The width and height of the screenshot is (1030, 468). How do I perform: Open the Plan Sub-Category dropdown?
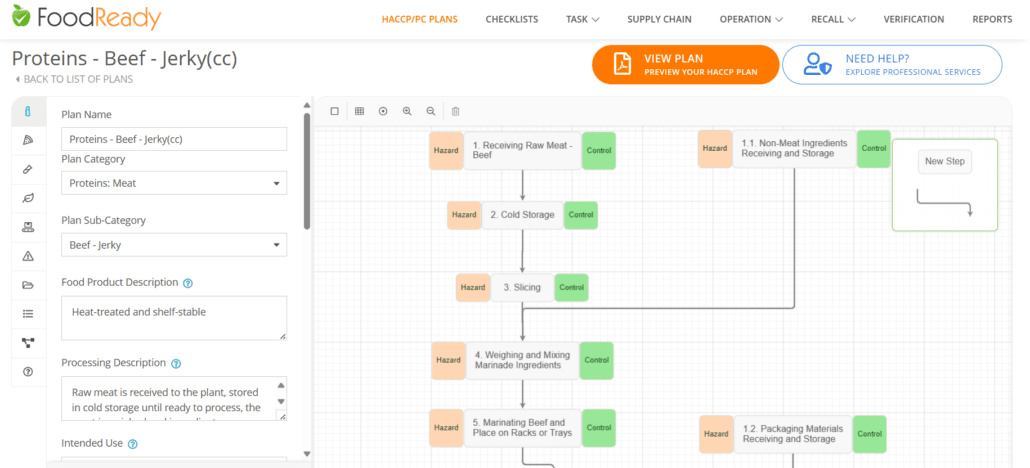point(173,245)
